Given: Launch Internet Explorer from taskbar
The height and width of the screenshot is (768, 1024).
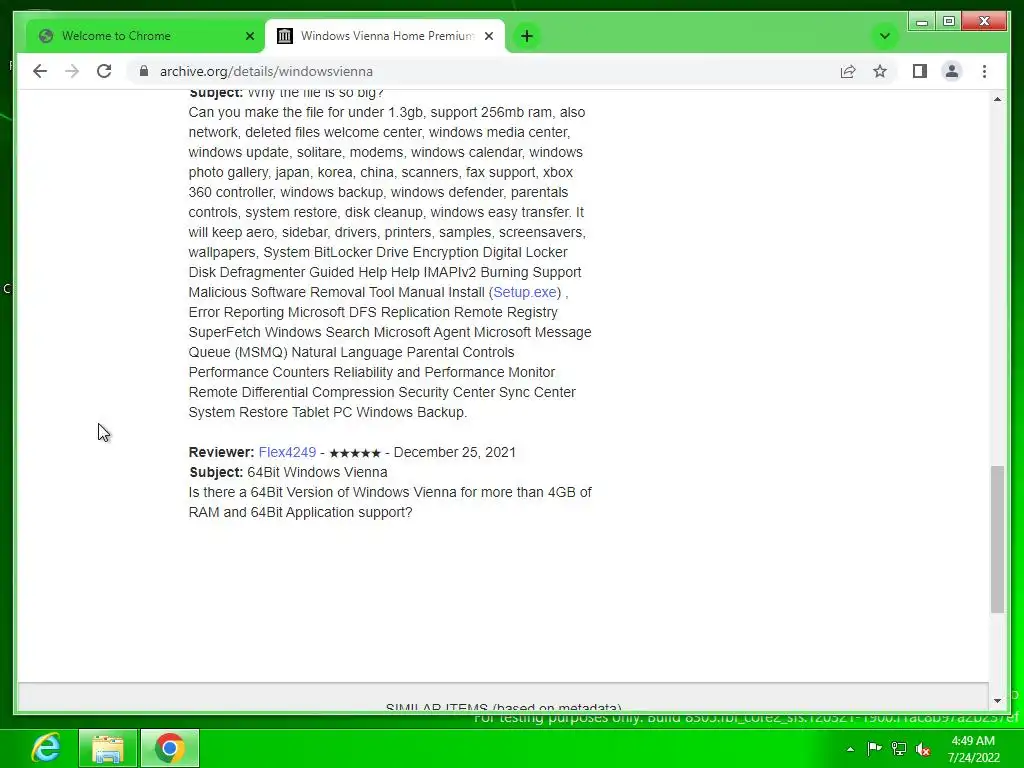Looking at the screenshot, I should pyautogui.click(x=46, y=748).
